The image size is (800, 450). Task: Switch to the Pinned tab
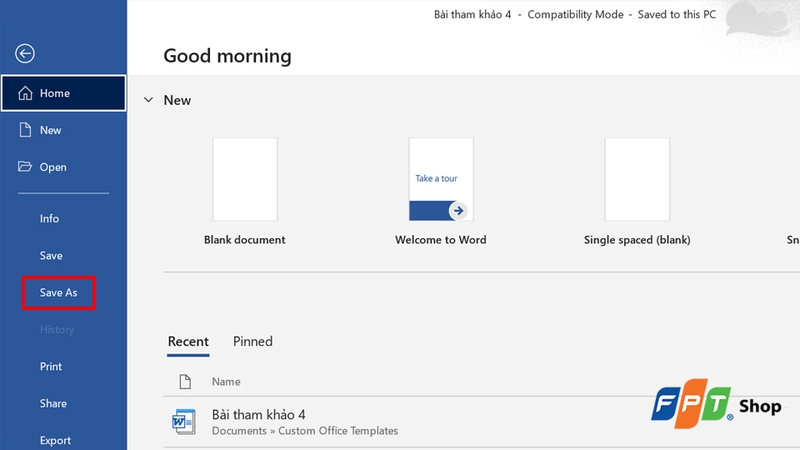(x=253, y=341)
